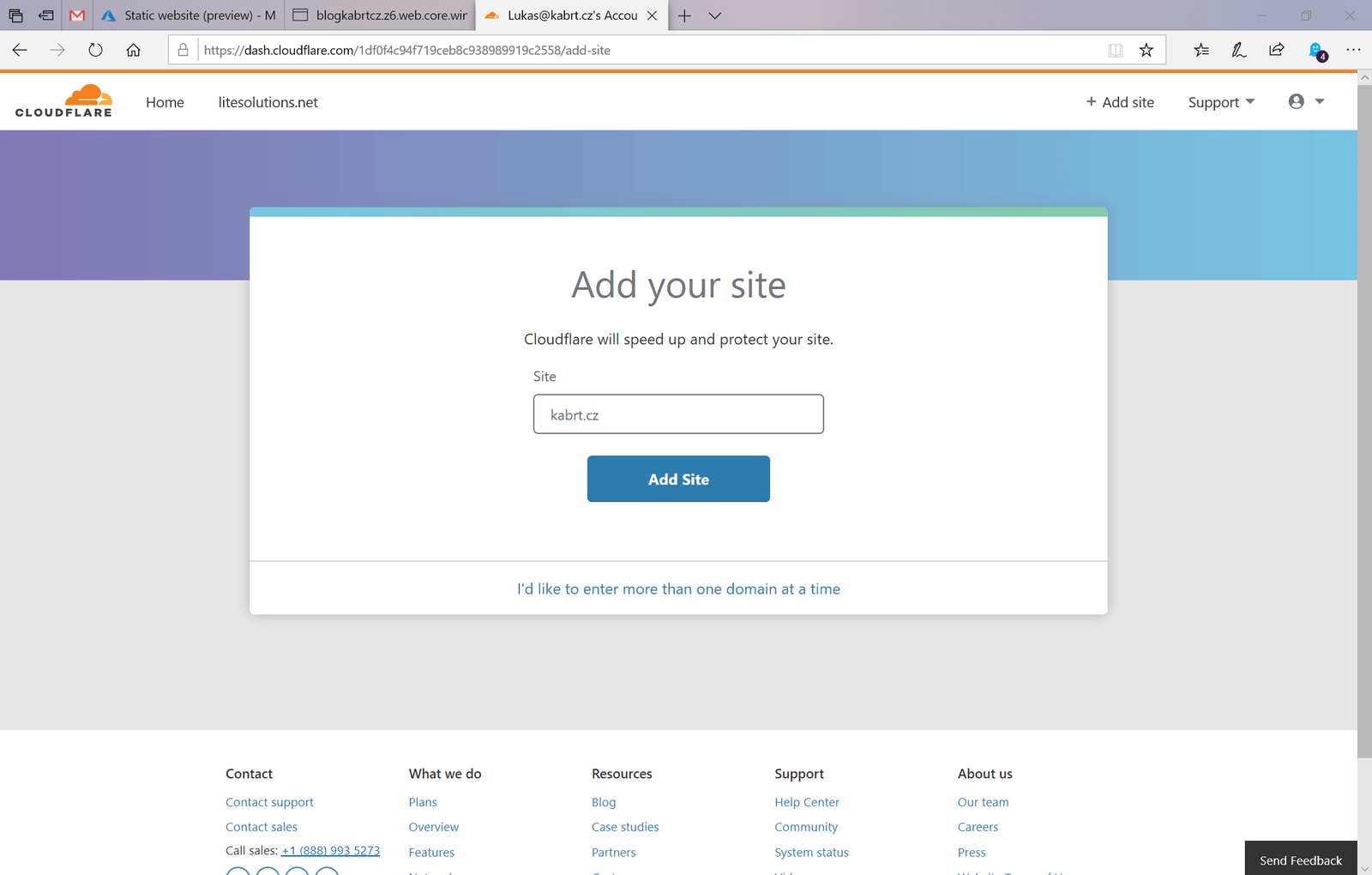Open Blog footer link
Image resolution: width=1372 pixels, height=875 pixels.
pos(604,802)
